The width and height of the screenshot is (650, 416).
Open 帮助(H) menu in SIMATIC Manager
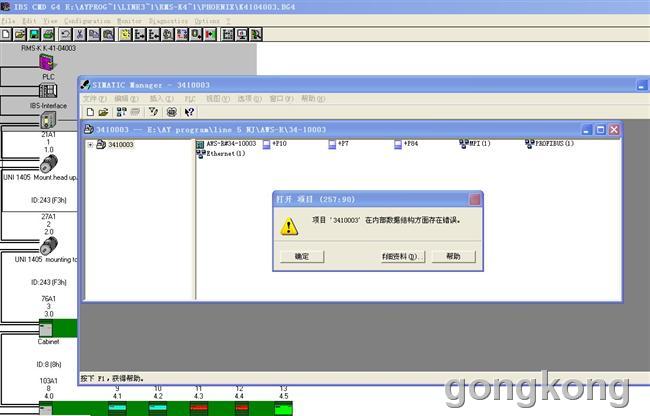tap(313, 99)
